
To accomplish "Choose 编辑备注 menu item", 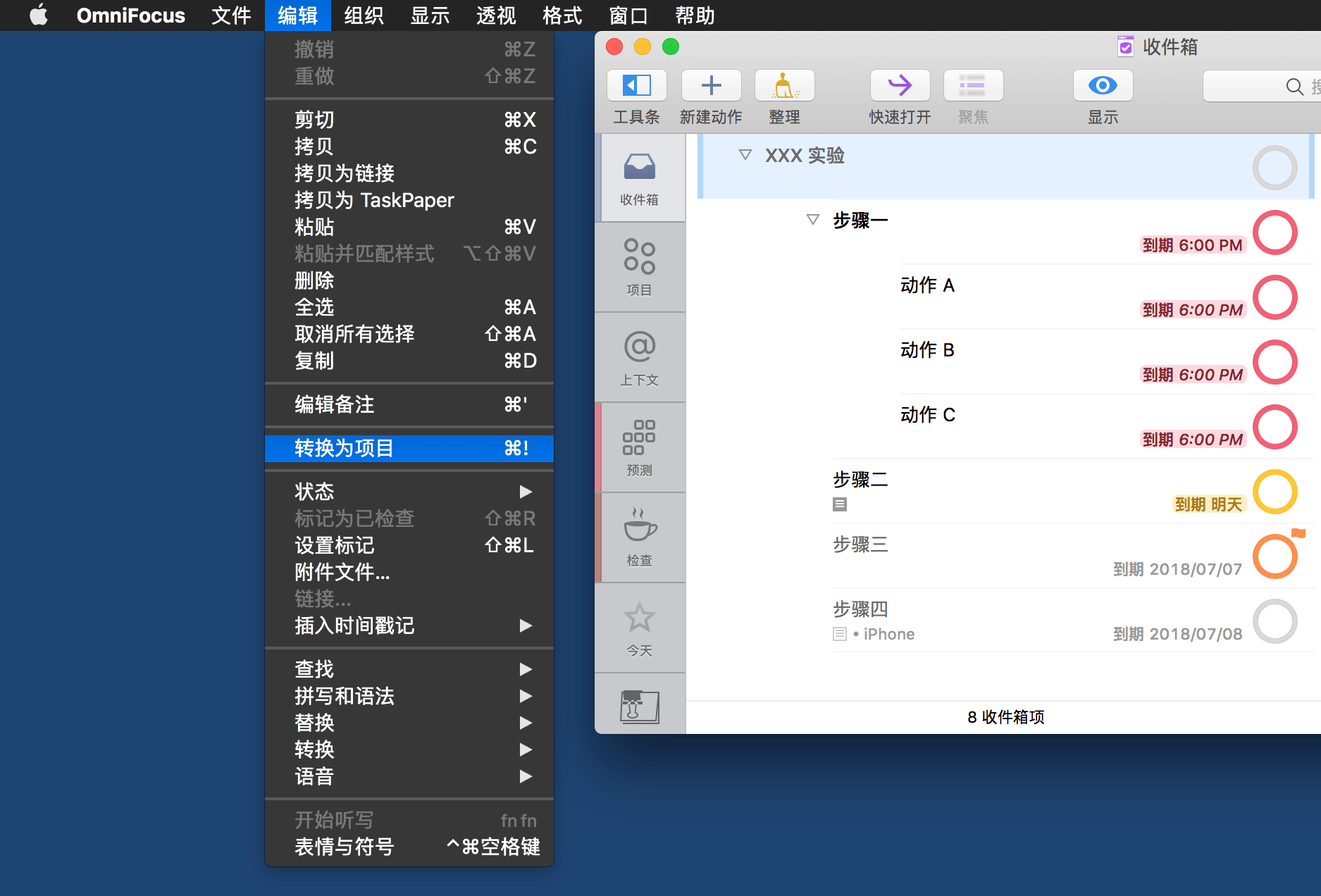I will (x=409, y=404).
